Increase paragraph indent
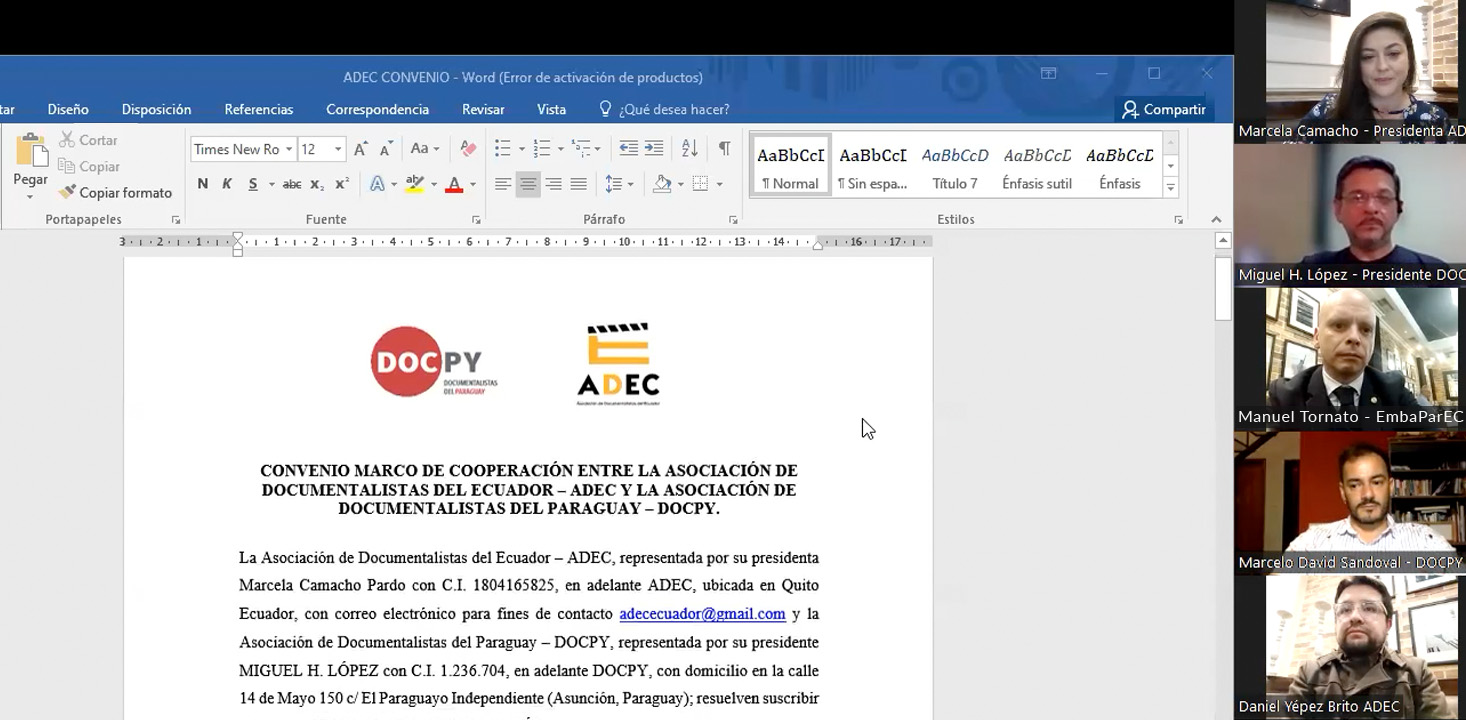 (654, 149)
